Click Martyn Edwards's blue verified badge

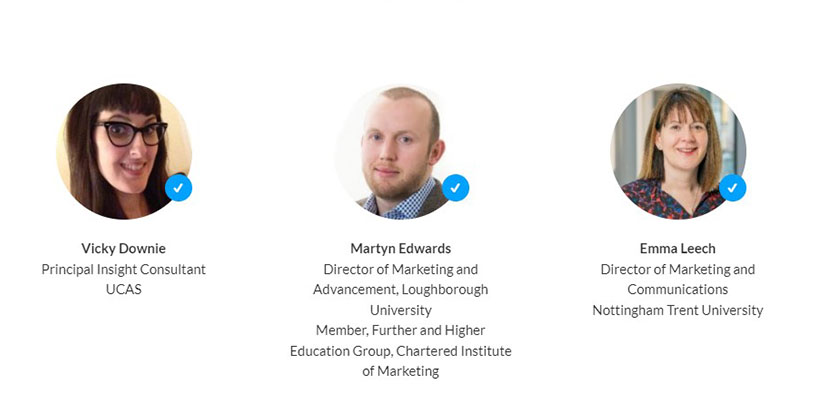click(455, 187)
